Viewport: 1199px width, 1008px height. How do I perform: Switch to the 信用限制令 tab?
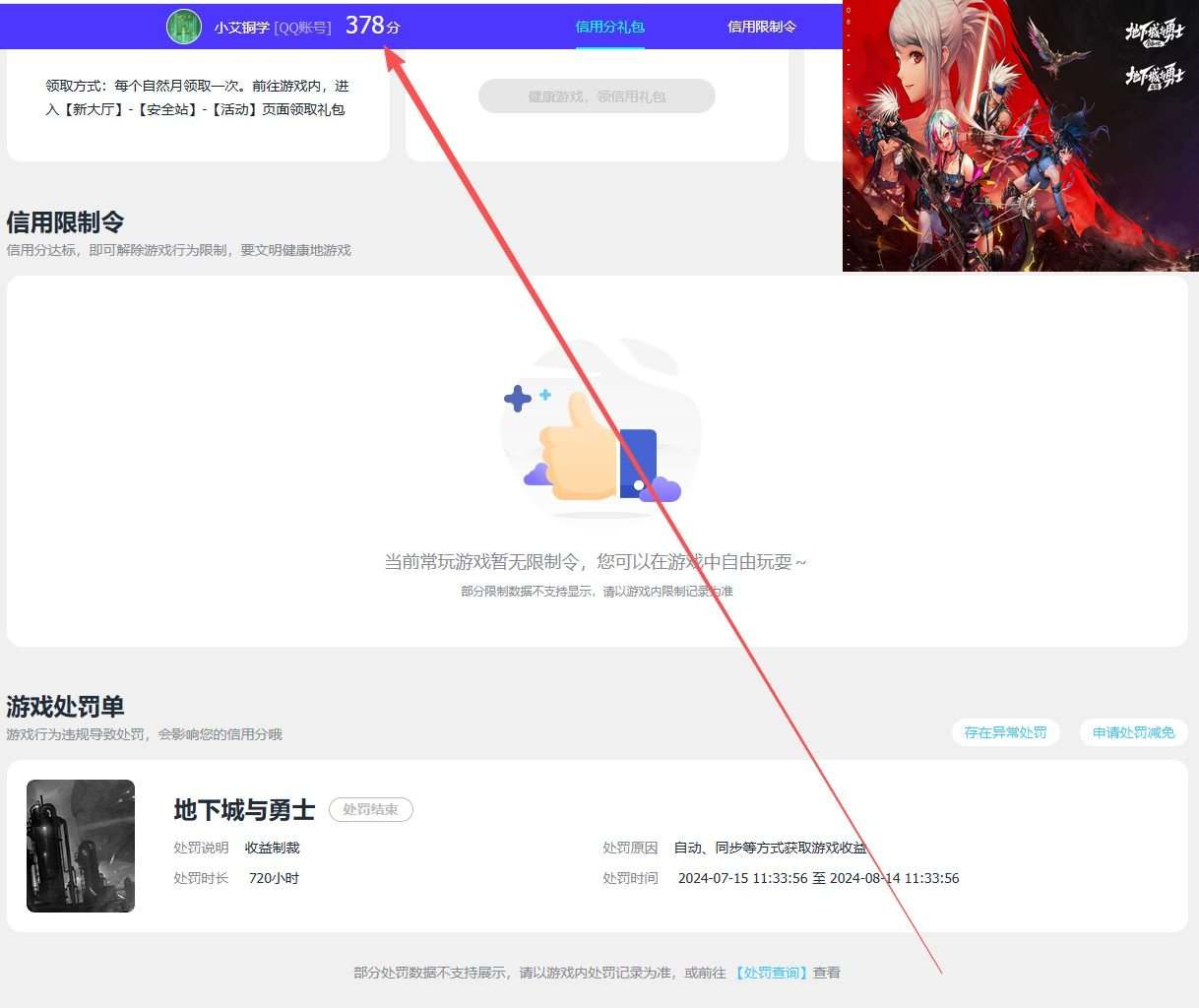tap(762, 27)
